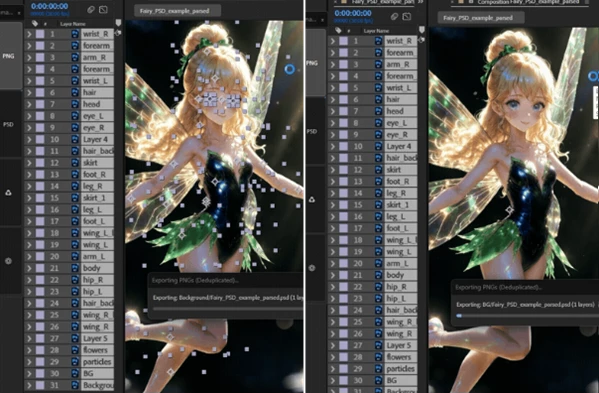Expand layer 30 BG in left panel

[x=29, y=374]
